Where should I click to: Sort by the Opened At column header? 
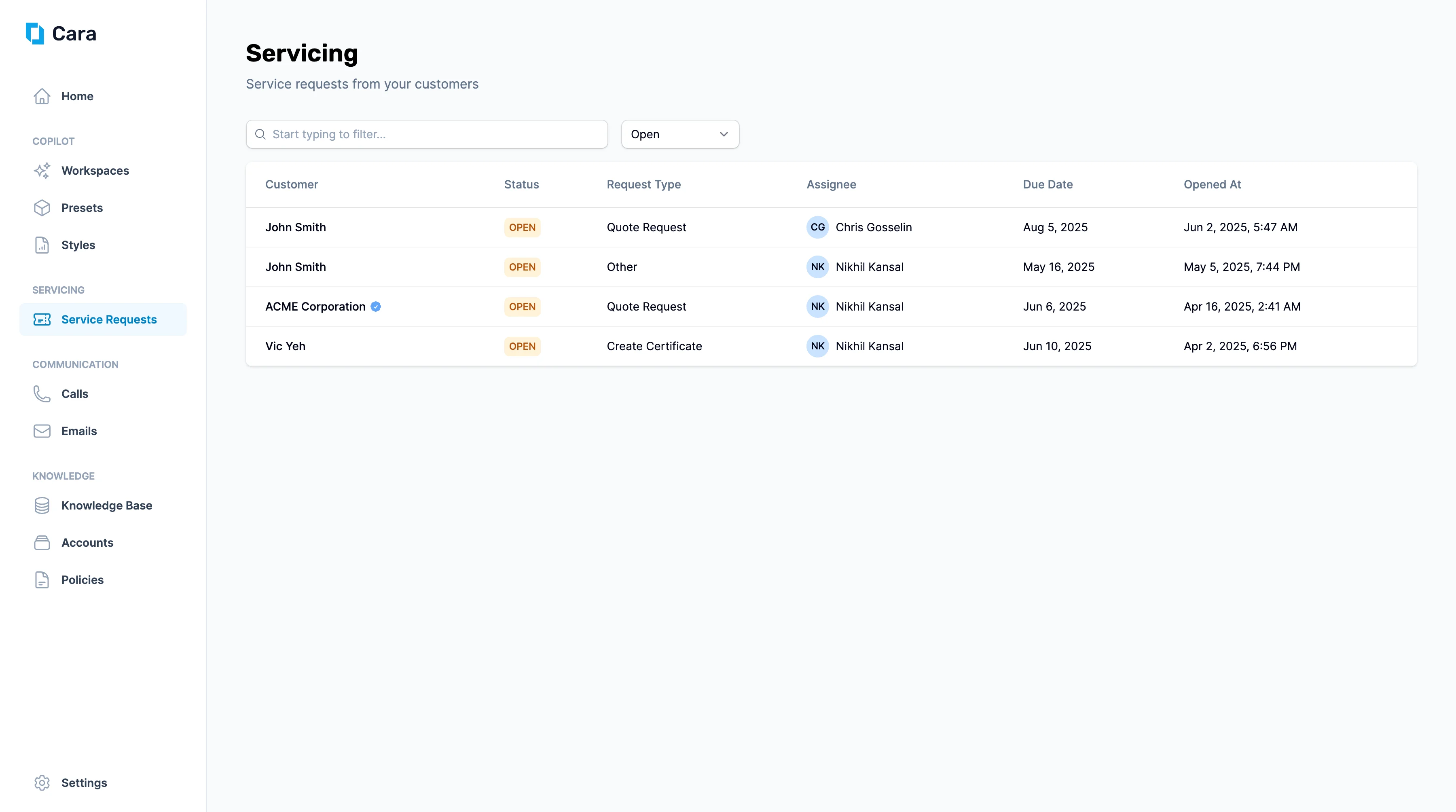[x=1212, y=184]
